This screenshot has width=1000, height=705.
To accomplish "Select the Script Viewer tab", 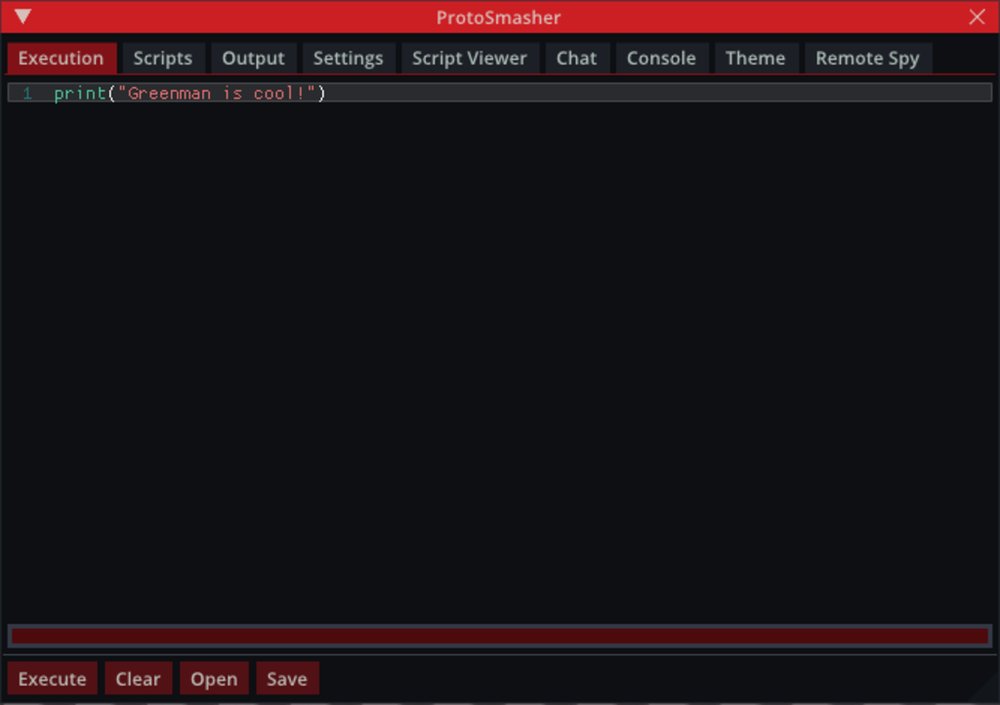I will click(x=469, y=58).
